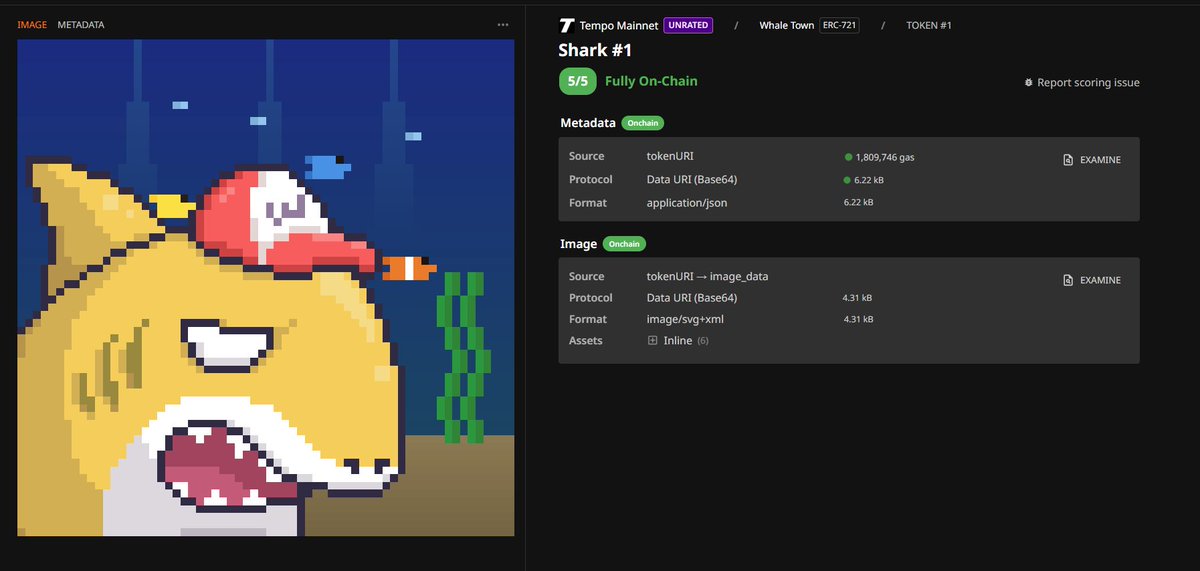Open the Tempo Mainnet breadcrumb link

(618, 25)
